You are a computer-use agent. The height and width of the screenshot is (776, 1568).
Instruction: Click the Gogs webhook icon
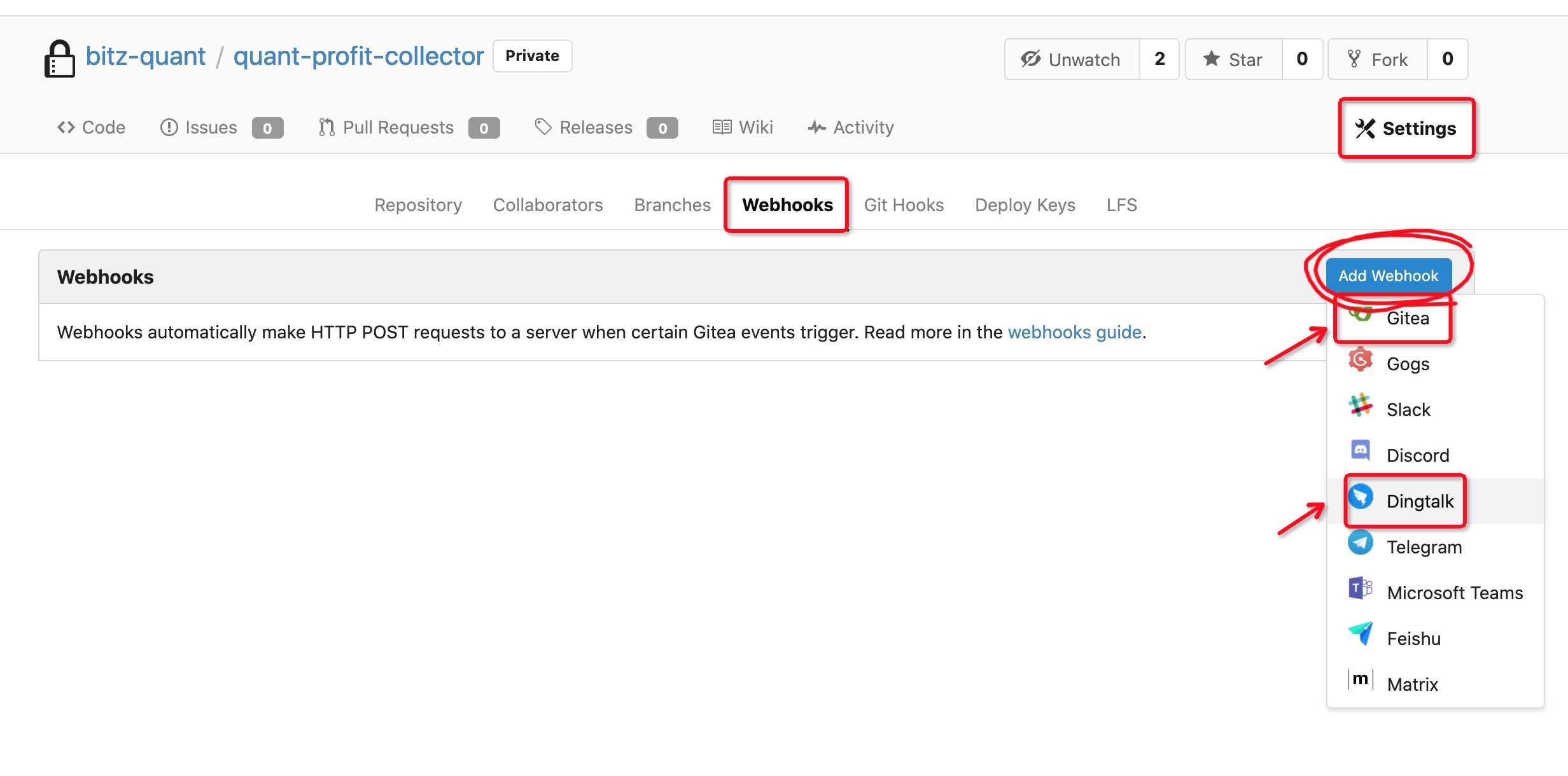pyautogui.click(x=1360, y=360)
